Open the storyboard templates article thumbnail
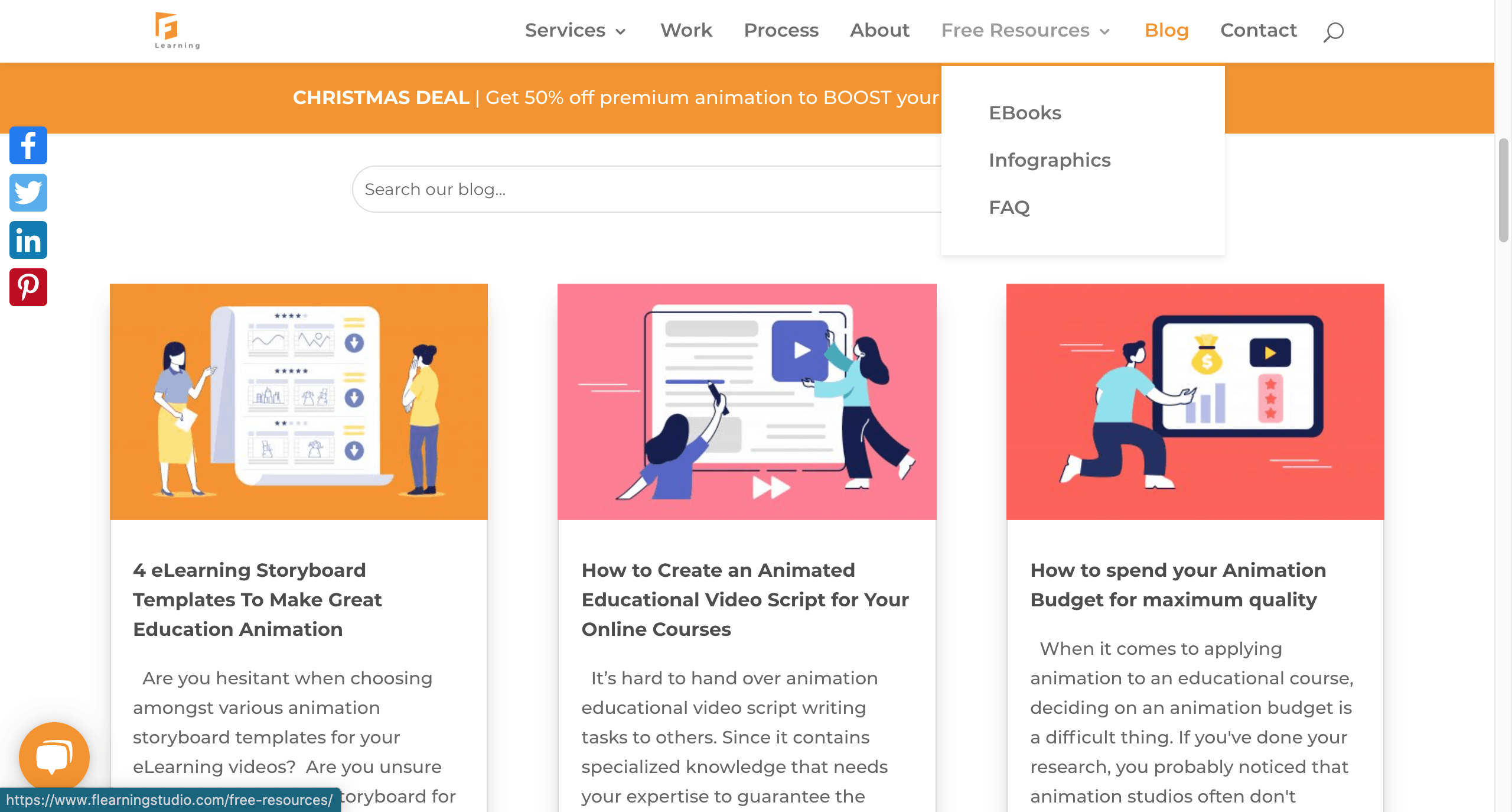The image size is (1512, 812). (x=298, y=402)
